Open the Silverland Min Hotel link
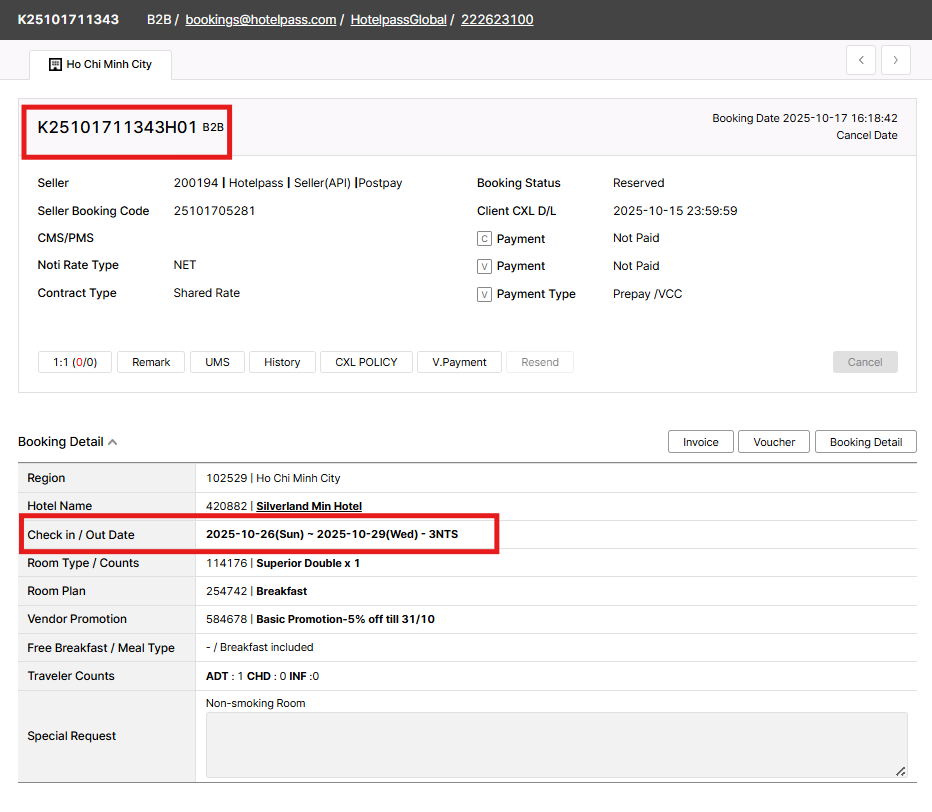The width and height of the screenshot is (932, 812). [x=309, y=506]
